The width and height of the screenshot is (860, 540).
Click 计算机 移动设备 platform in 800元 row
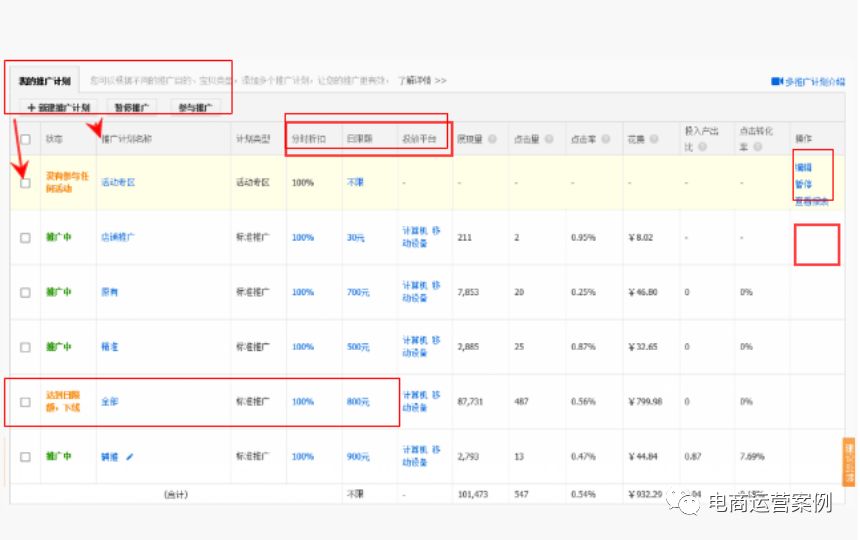pyautogui.click(x=421, y=401)
